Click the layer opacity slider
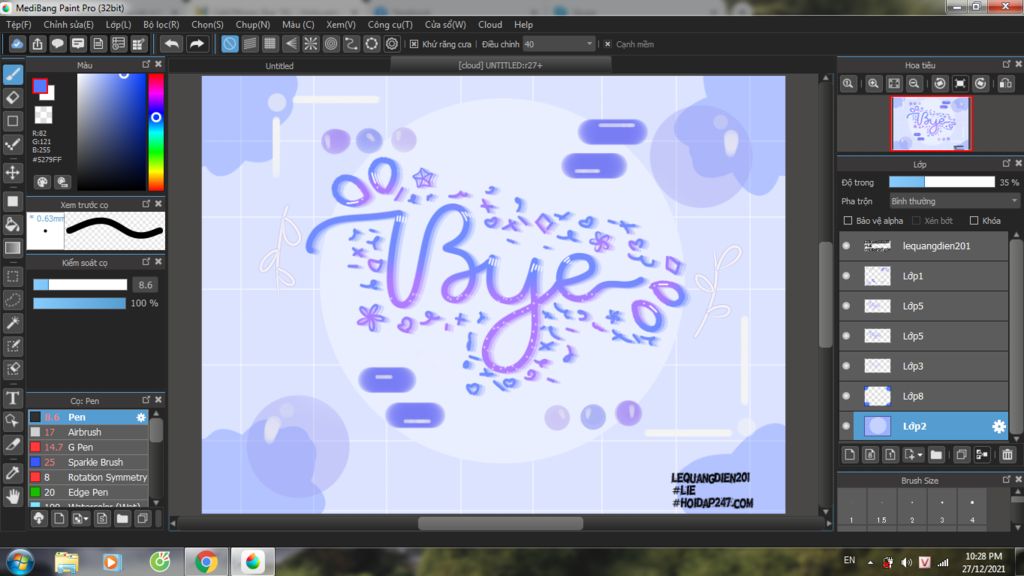The height and width of the screenshot is (576, 1024). pos(942,182)
